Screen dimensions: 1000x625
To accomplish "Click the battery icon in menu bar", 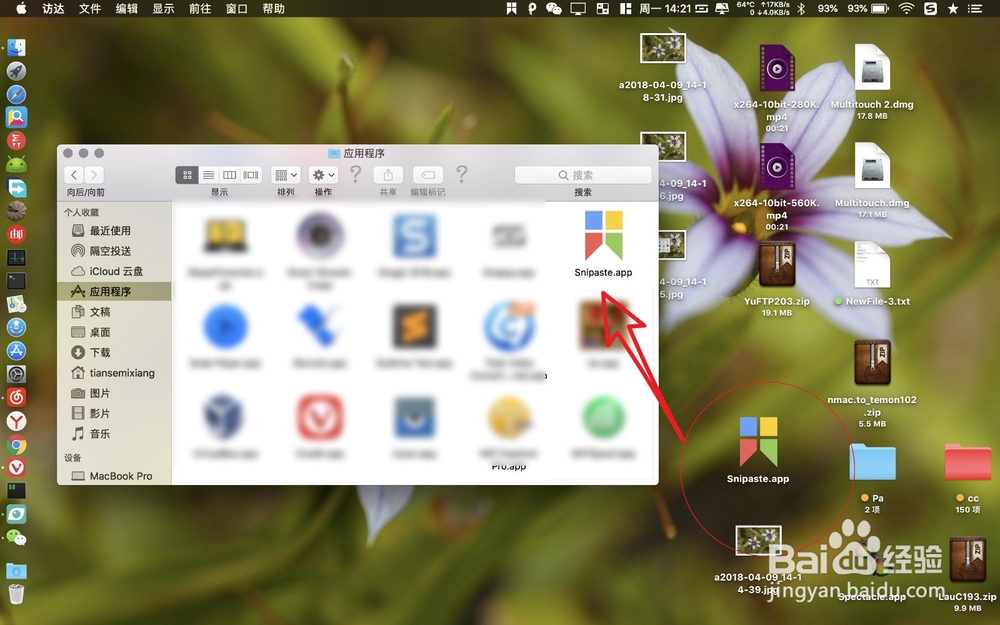I will 880,8.
